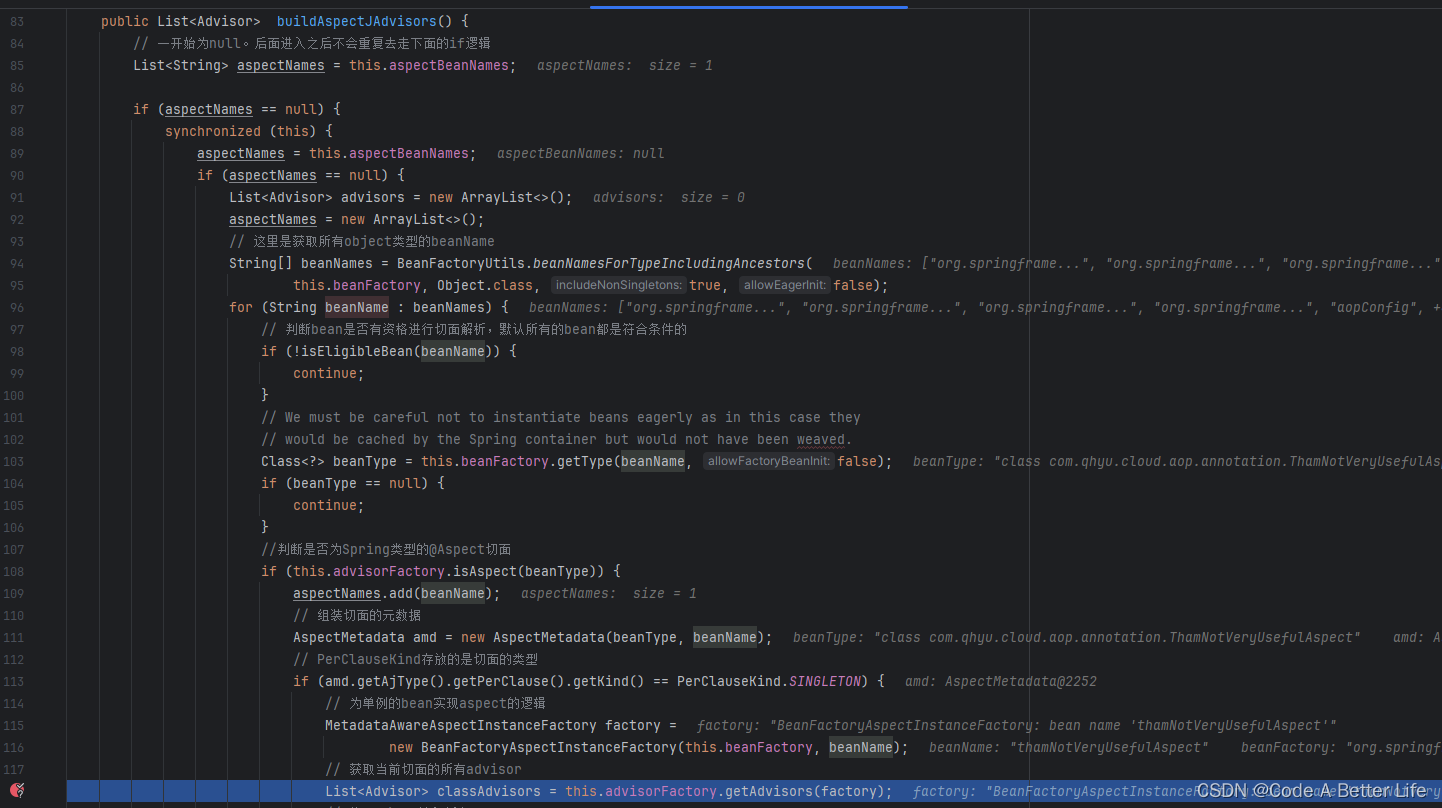The width and height of the screenshot is (1442, 808).
Task: Click the includeNonSingletons parameter hint
Action: [x=619, y=285]
